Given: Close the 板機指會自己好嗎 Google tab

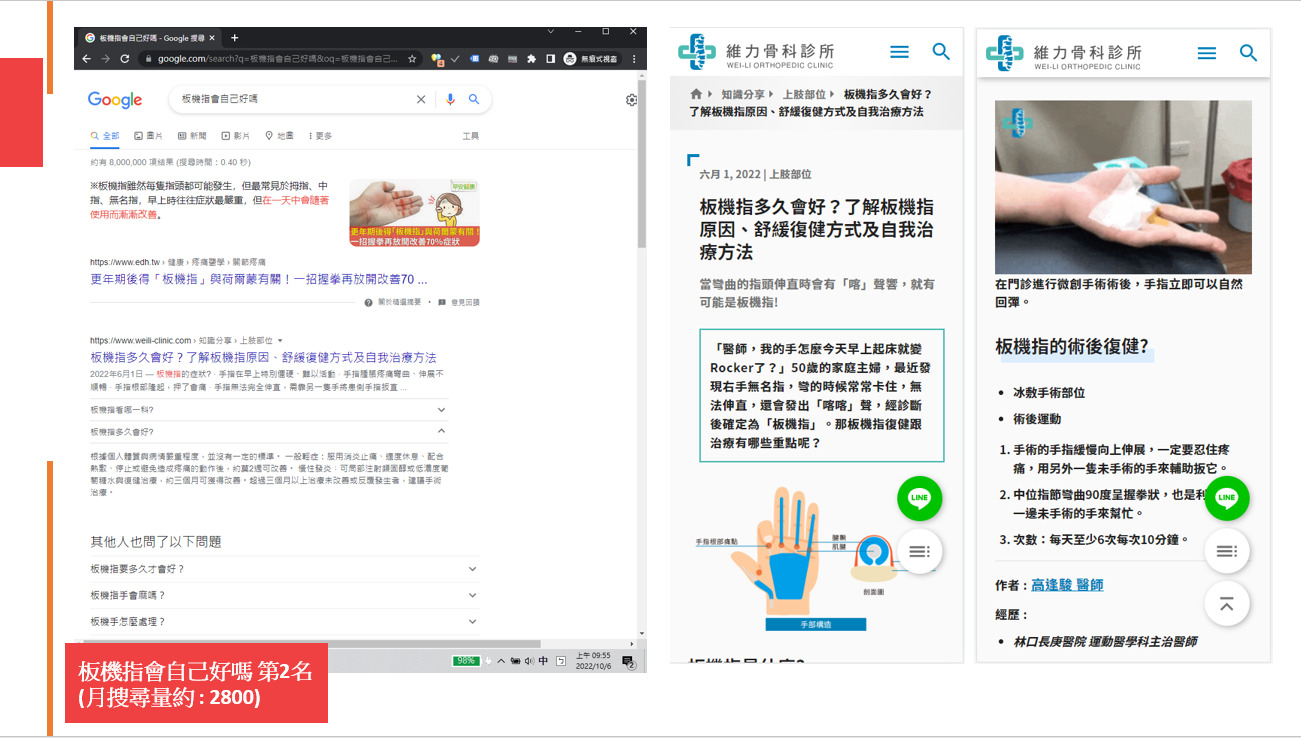Looking at the screenshot, I should (x=213, y=38).
